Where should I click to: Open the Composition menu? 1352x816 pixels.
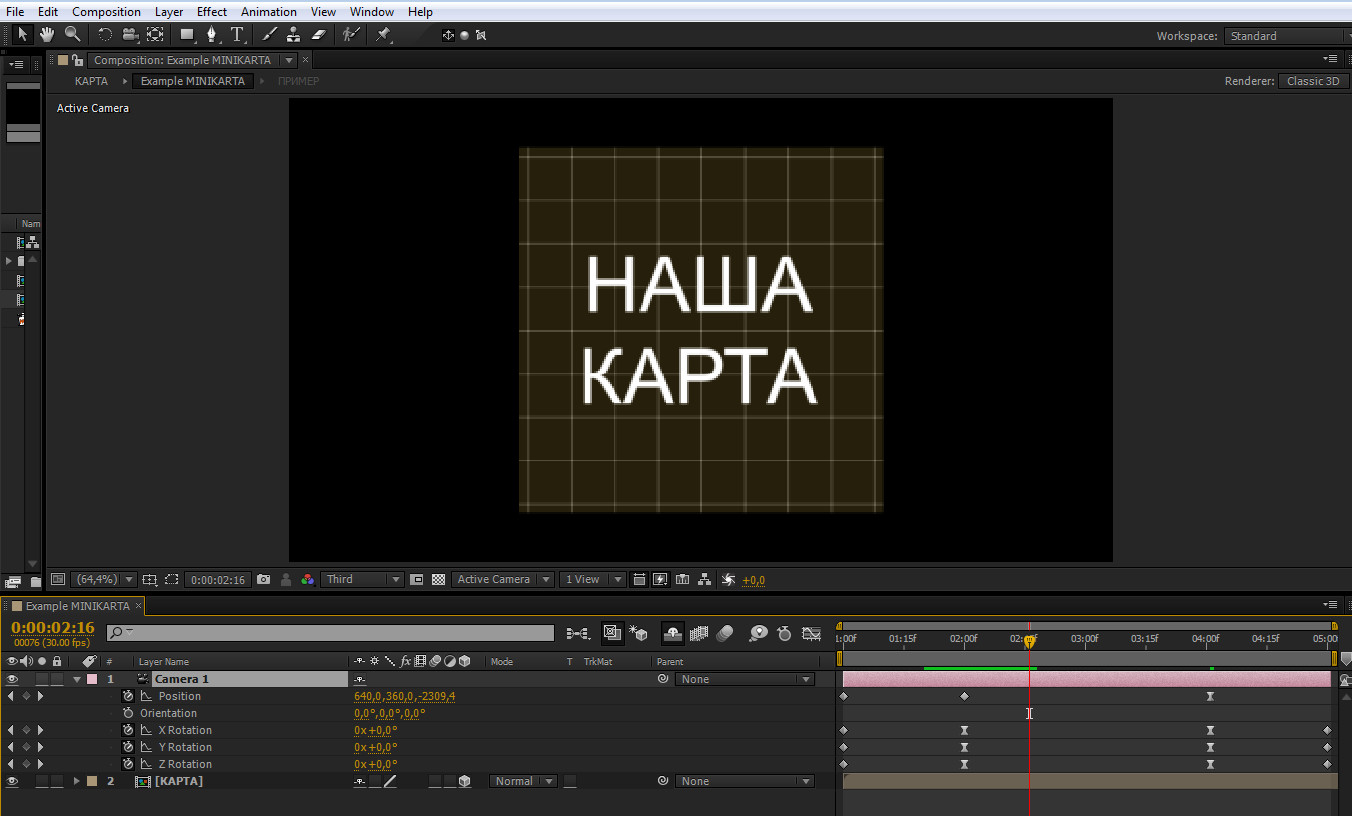point(106,11)
